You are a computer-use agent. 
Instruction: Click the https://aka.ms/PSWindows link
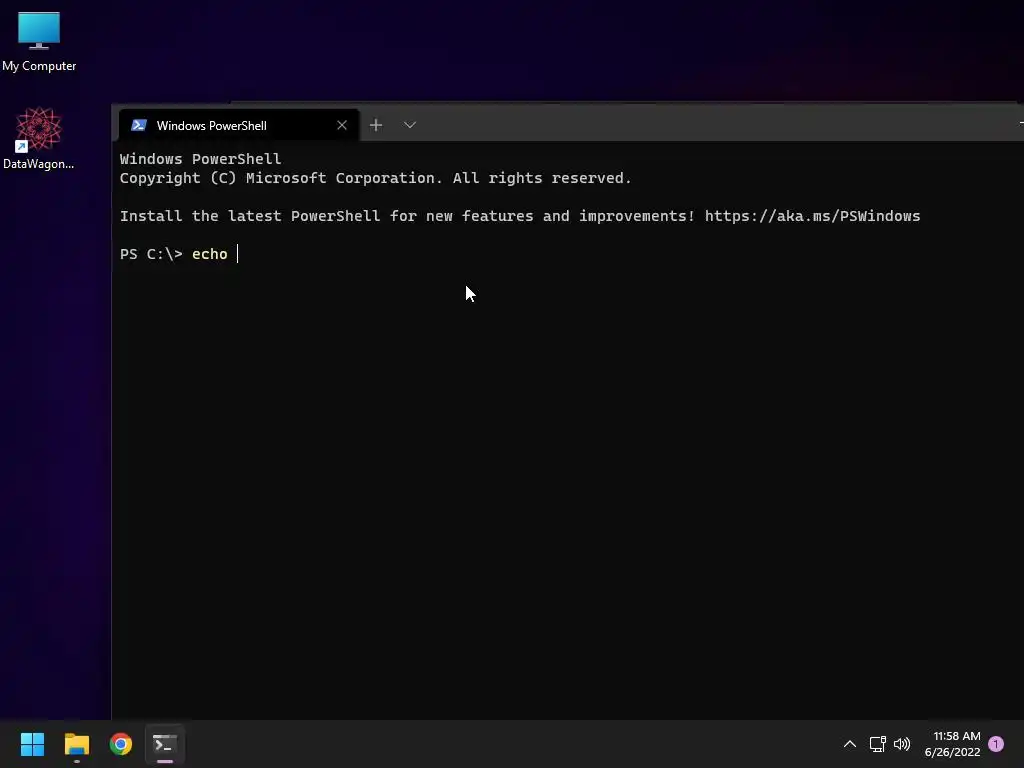click(812, 216)
